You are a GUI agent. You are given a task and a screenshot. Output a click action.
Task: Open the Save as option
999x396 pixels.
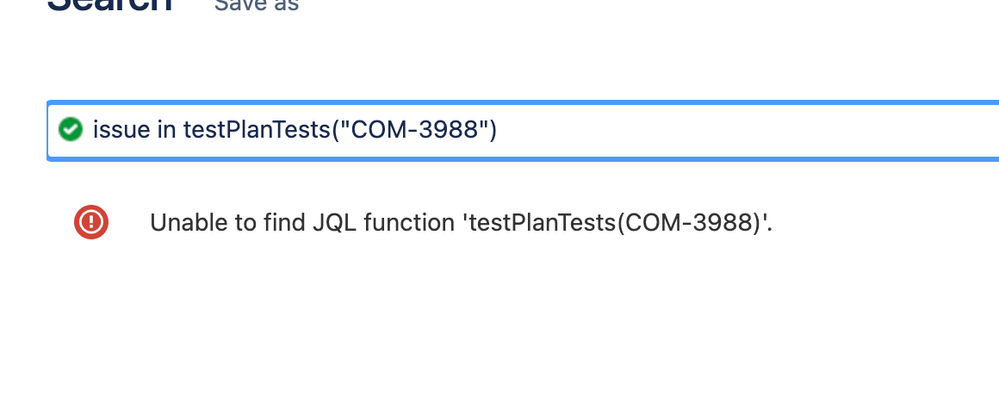point(256,5)
